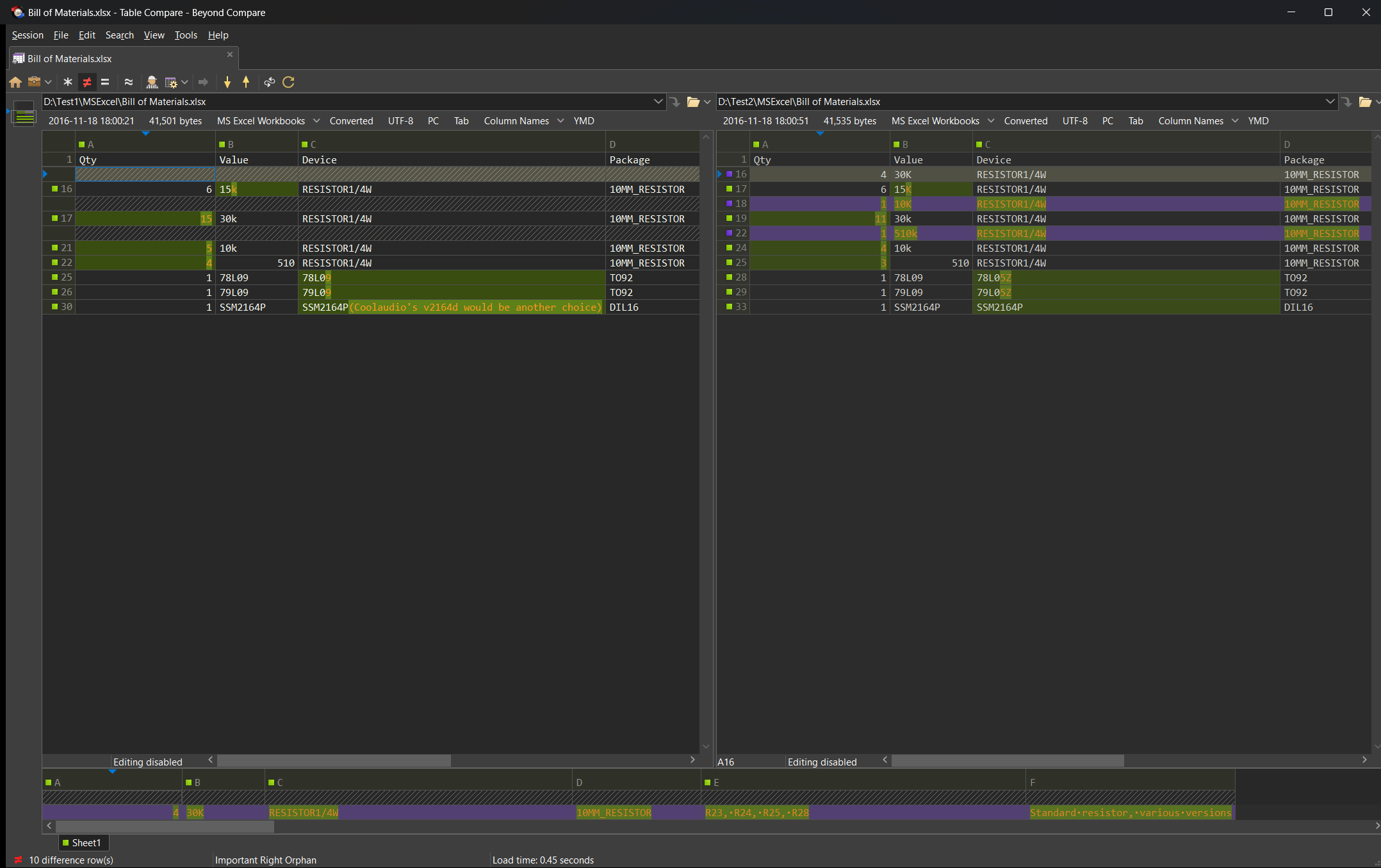Jump to Previous Difference up arrow
Viewport: 1381px width, 868px height.
pyautogui.click(x=246, y=82)
